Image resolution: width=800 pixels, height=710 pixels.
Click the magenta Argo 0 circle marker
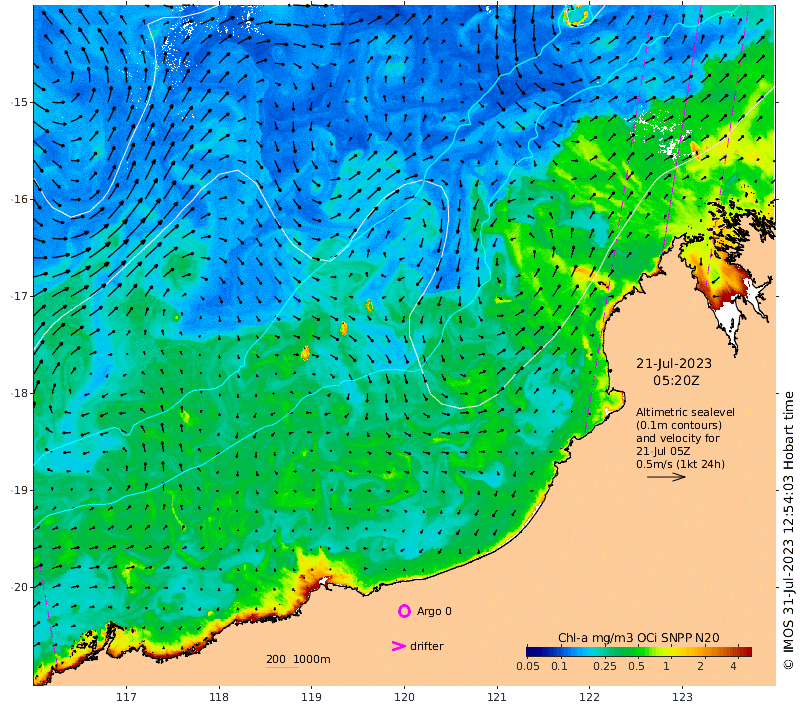(404, 611)
